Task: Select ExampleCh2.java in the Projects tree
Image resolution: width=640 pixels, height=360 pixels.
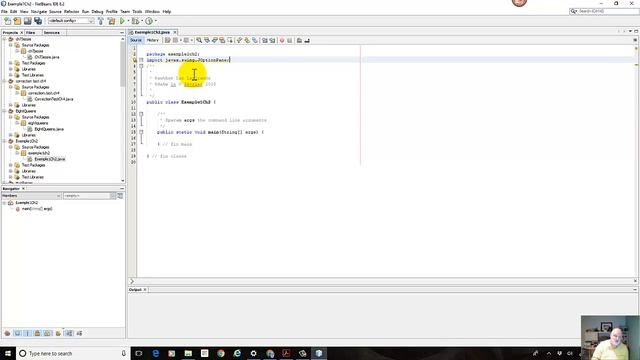Action: pyautogui.click(x=50, y=159)
